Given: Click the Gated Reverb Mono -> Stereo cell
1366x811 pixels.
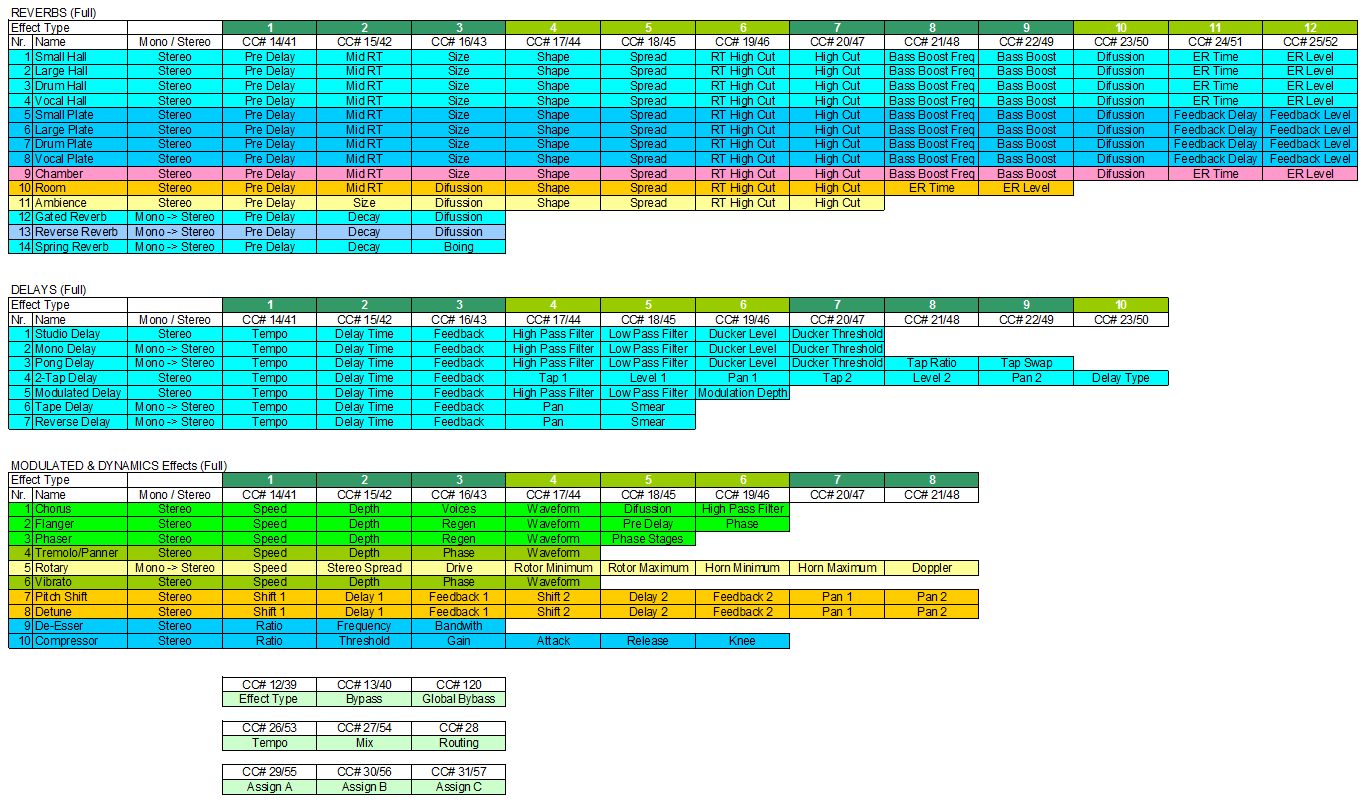Looking at the screenshot, I should pyautogui.click(x=175, y=217).
